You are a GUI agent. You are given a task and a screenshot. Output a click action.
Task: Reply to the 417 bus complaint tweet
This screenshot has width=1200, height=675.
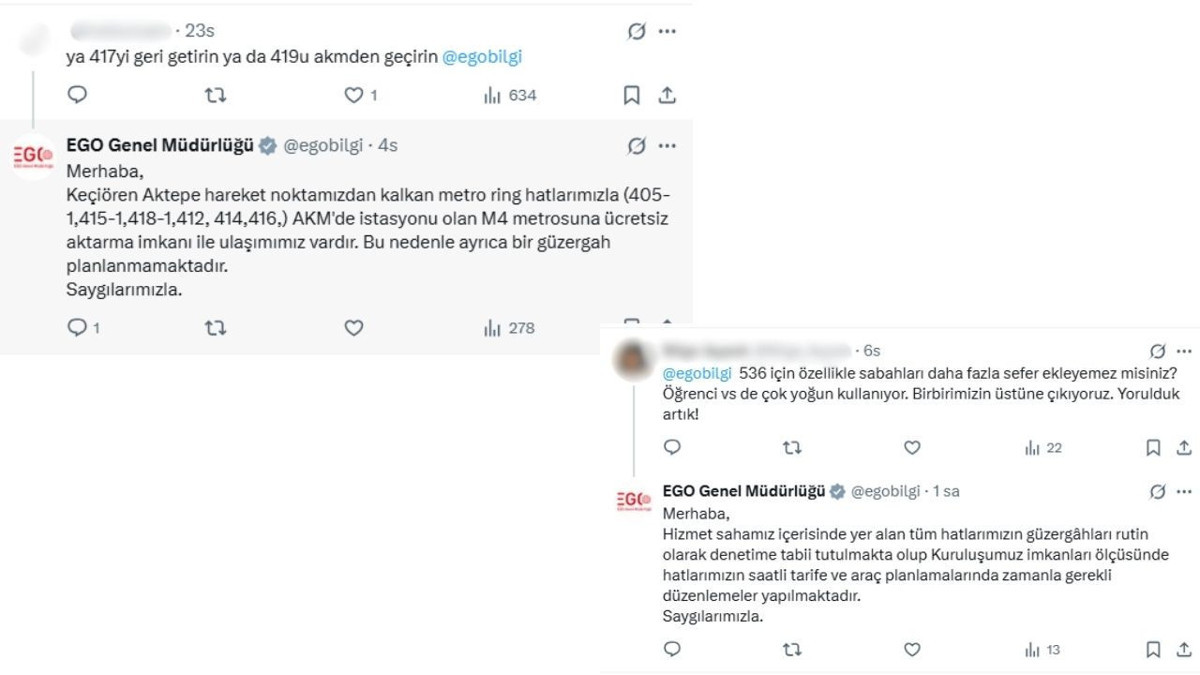[x=77, y=95]
